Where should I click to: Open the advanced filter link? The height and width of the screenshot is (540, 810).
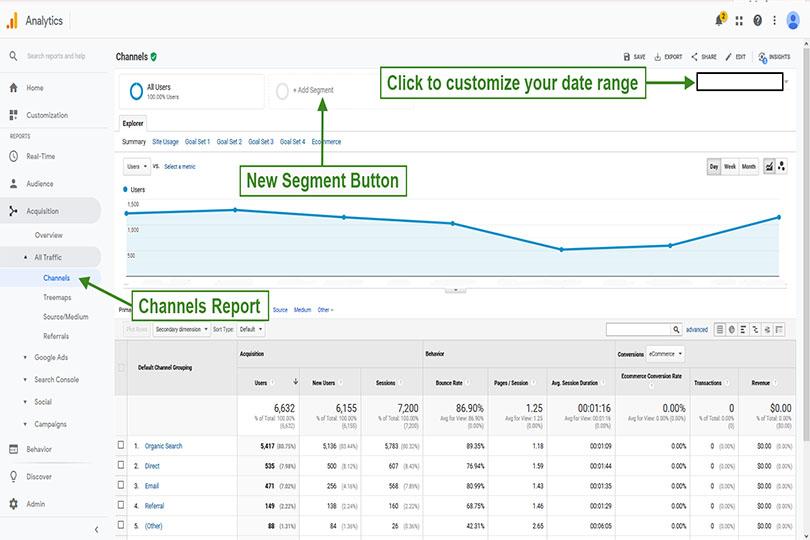click(697, 330)
